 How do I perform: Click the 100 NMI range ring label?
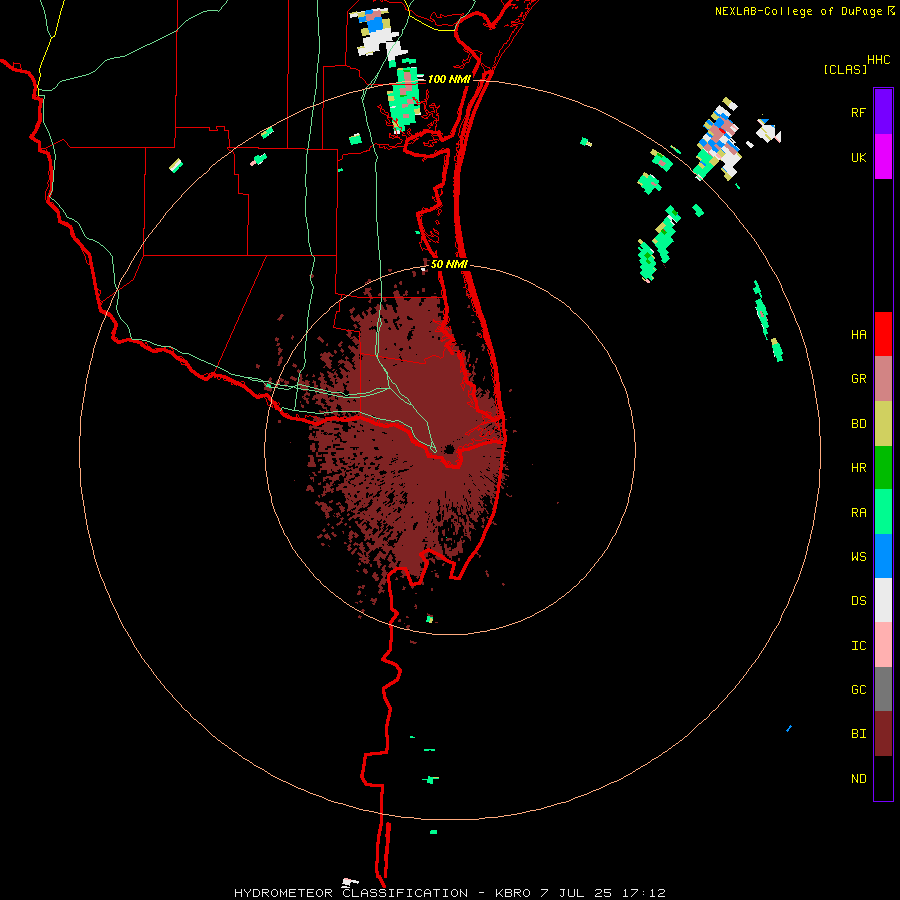coord(449,79)
